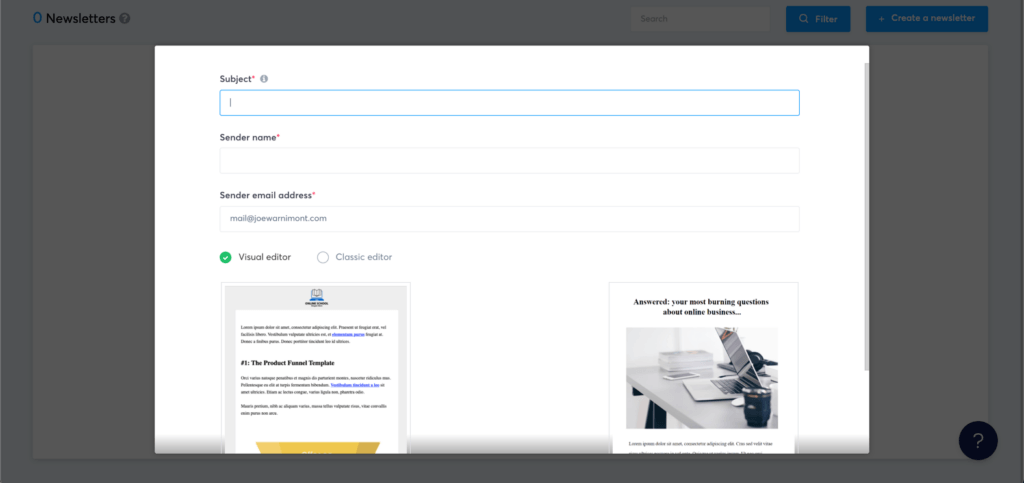The width and height of the screenshot is (1024, 483).
Task: Click the Subject info icon
Action: click(x=264, y=79)
